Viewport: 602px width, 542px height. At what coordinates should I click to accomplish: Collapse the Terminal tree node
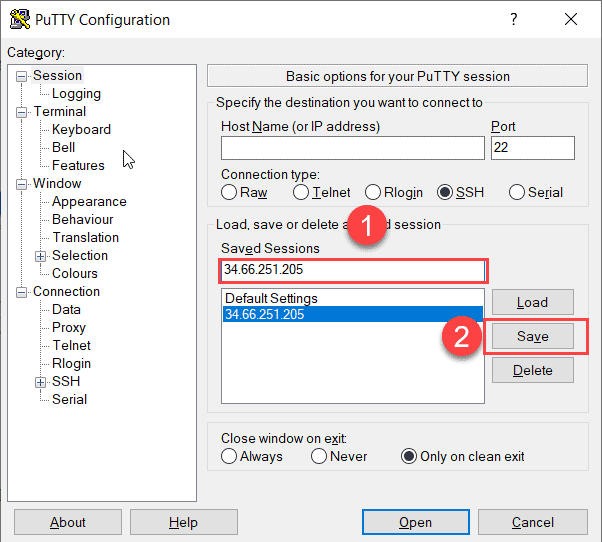click(x=22, y=112)
